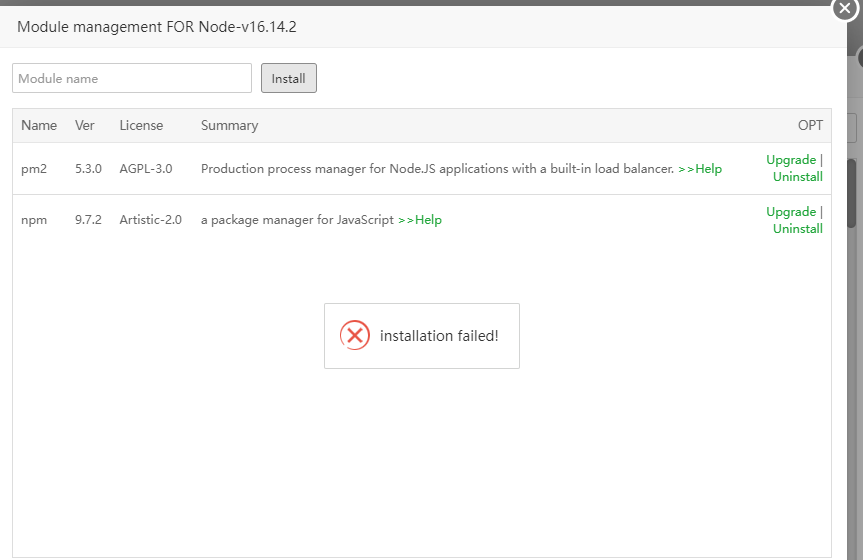Click 'a package manager for JavaScript' summary text
Screen dimensions: 863x560
(x=297, y=220)
